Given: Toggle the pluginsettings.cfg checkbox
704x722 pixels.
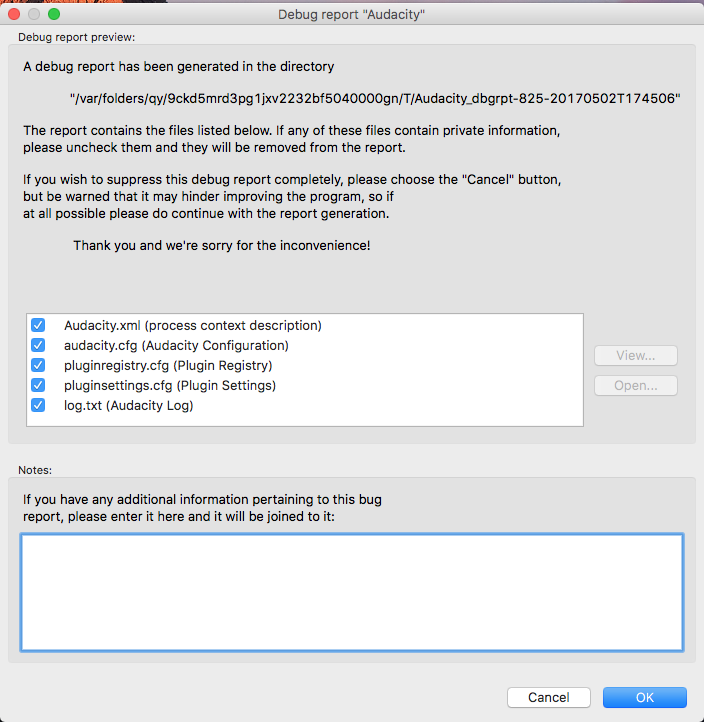Looking at the screenshot, I should 38,385.
